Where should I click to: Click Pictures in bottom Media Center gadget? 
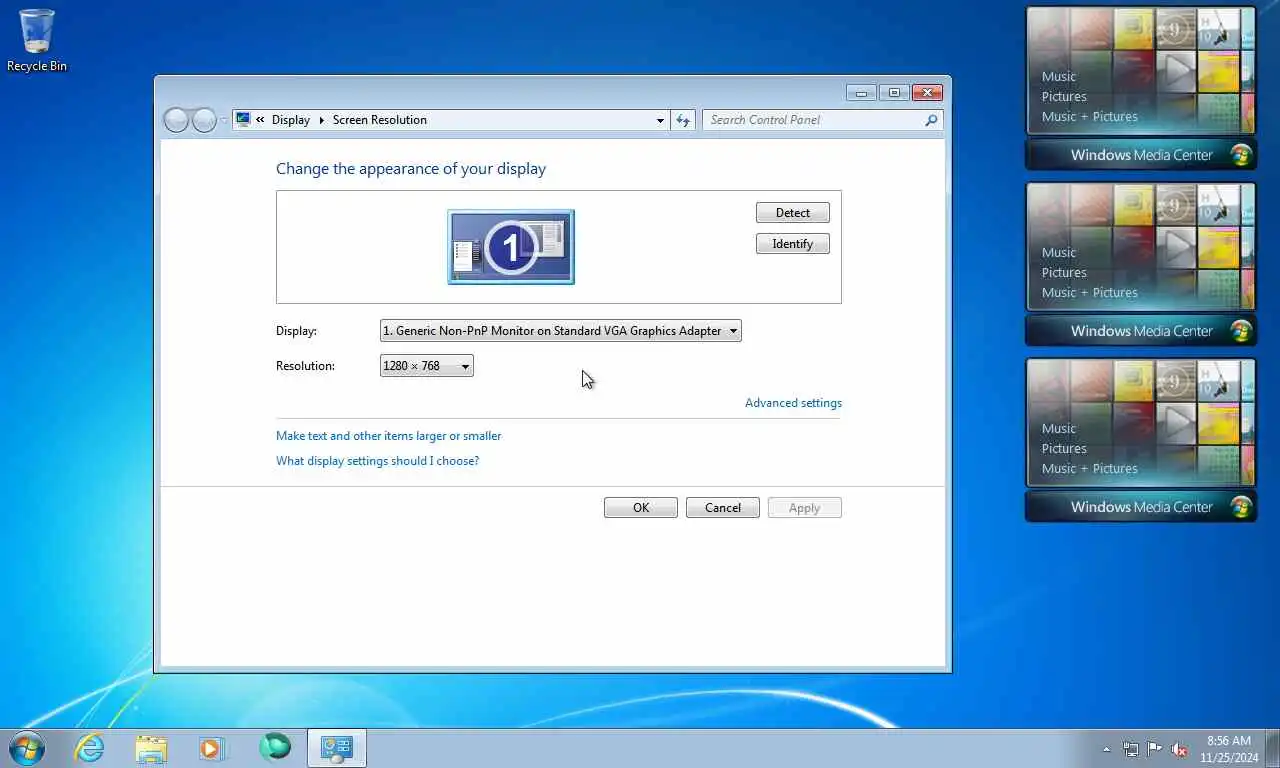[x=1064, y=449]
